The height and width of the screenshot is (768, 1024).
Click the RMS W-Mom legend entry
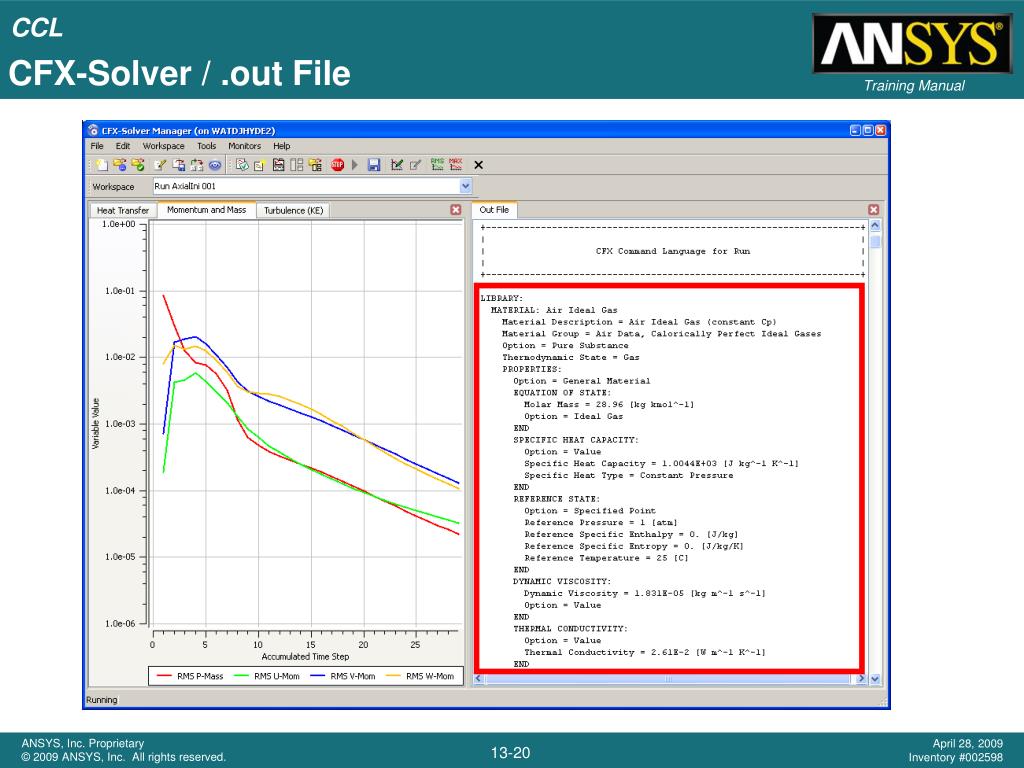(x=420, y=676)
